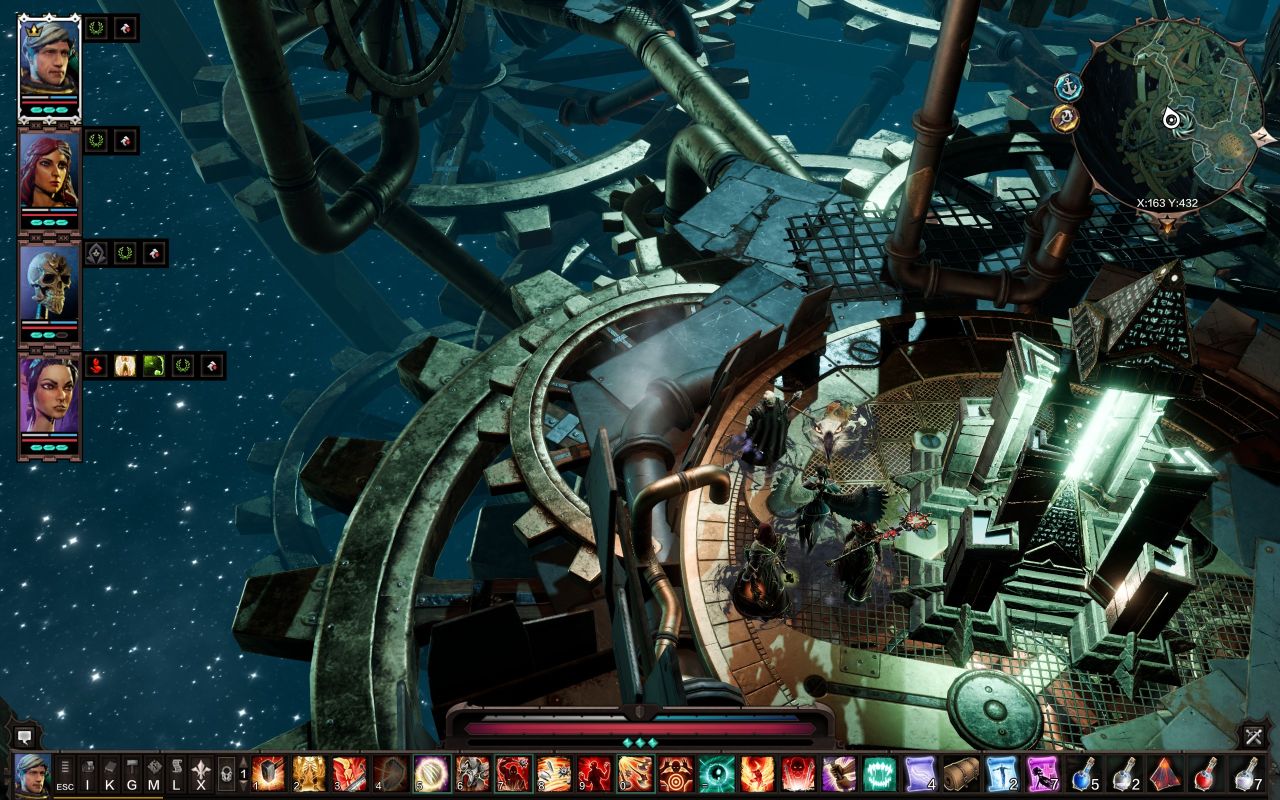Open the skills book marked K
The width and height of the screenshot is (1280, 800).
tap(109, 775)
